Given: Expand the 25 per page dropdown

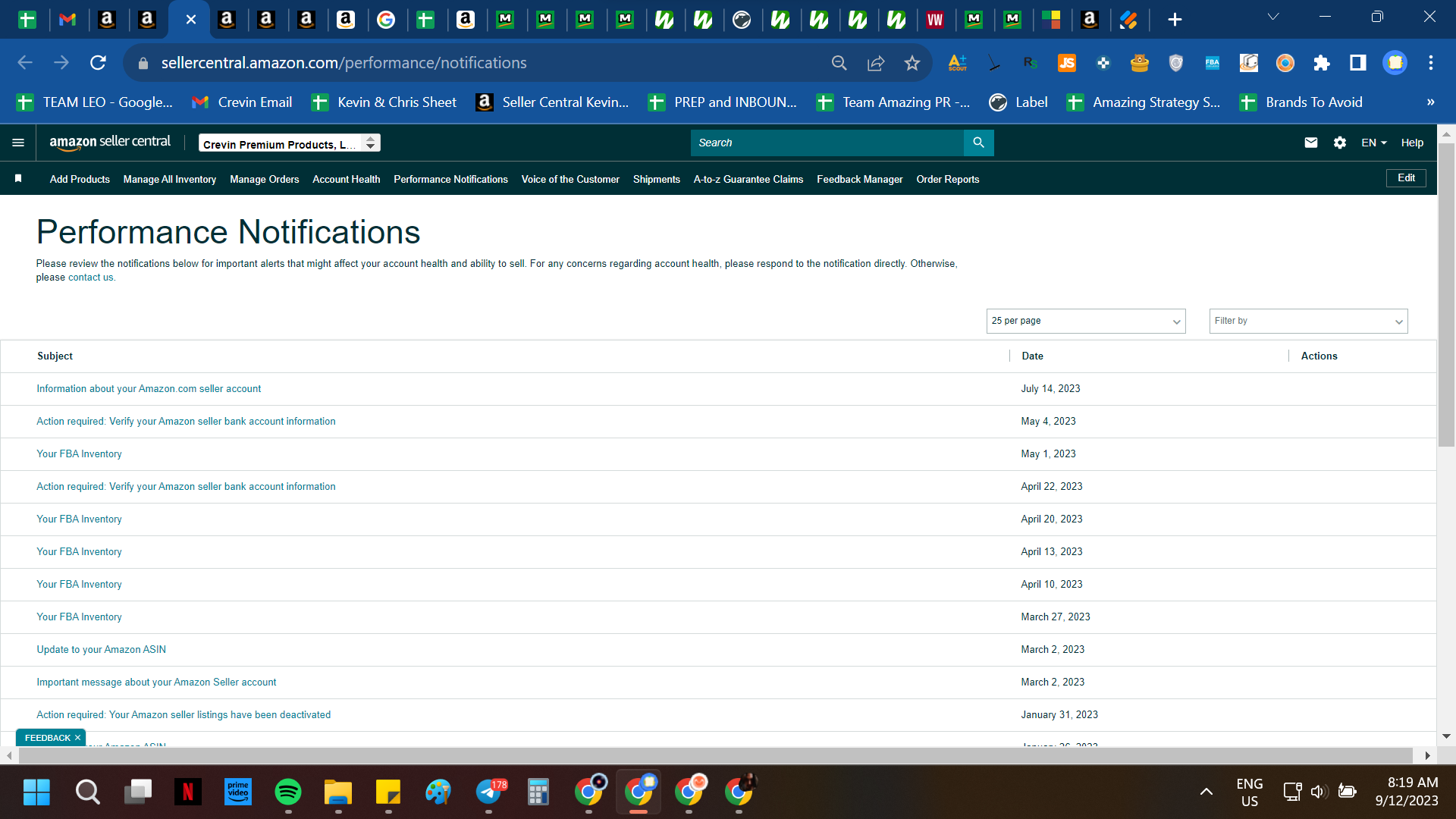Looking at the screenshot, I should (1086, 321).
